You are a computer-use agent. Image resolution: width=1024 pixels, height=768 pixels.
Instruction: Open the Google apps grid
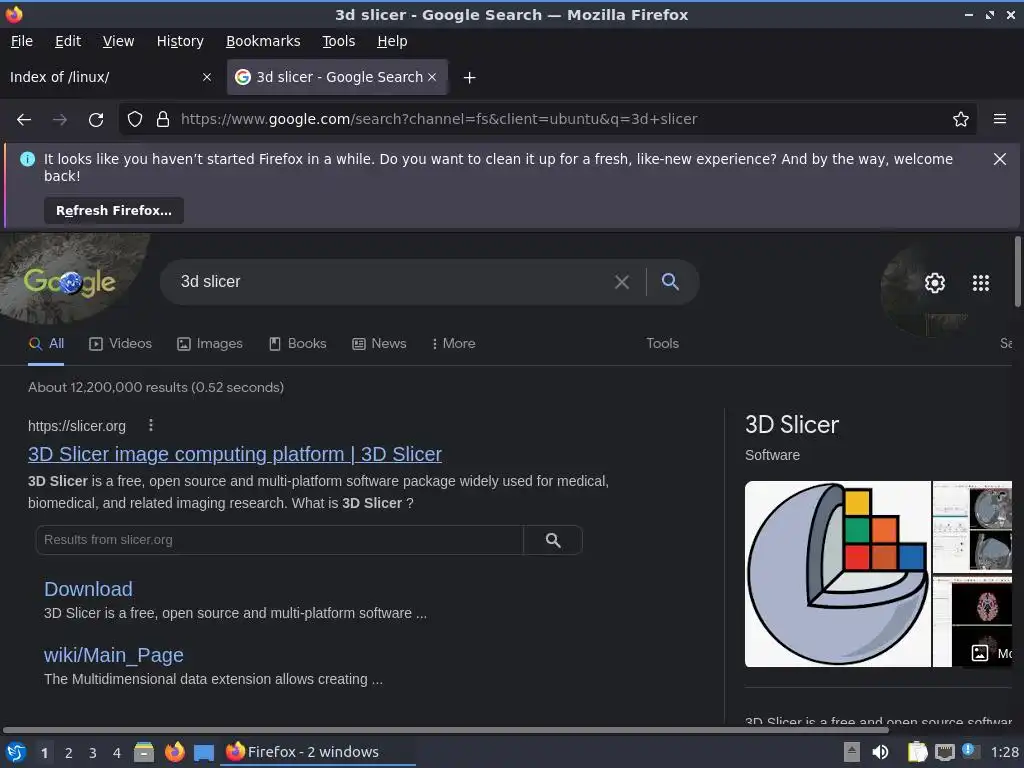tap(980, 283)
